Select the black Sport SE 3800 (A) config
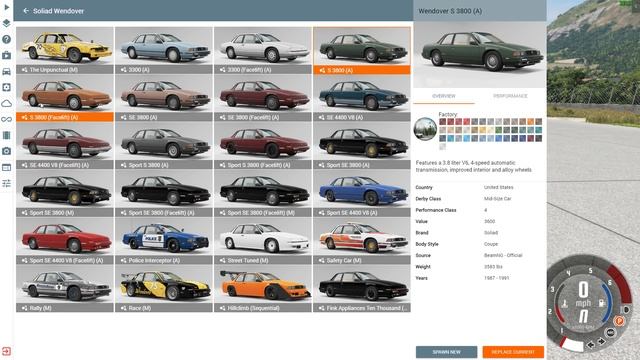This screenshot has height=360, width=640. click(x=362, y=146)
